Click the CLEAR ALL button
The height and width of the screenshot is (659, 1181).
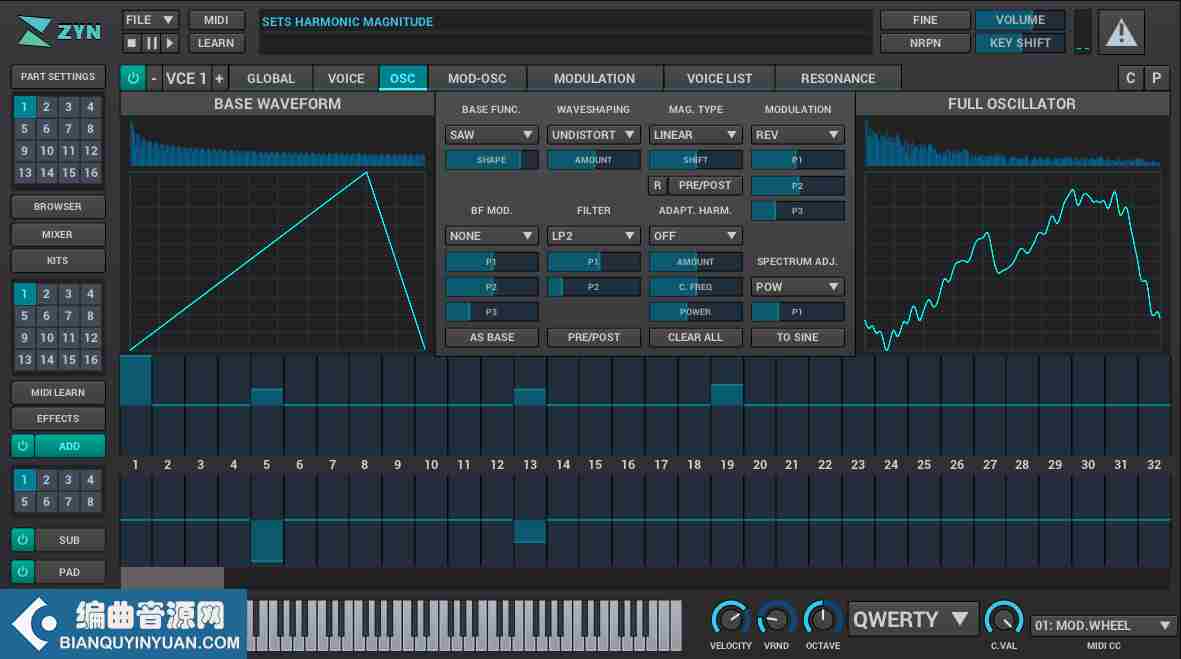(695, 337)
